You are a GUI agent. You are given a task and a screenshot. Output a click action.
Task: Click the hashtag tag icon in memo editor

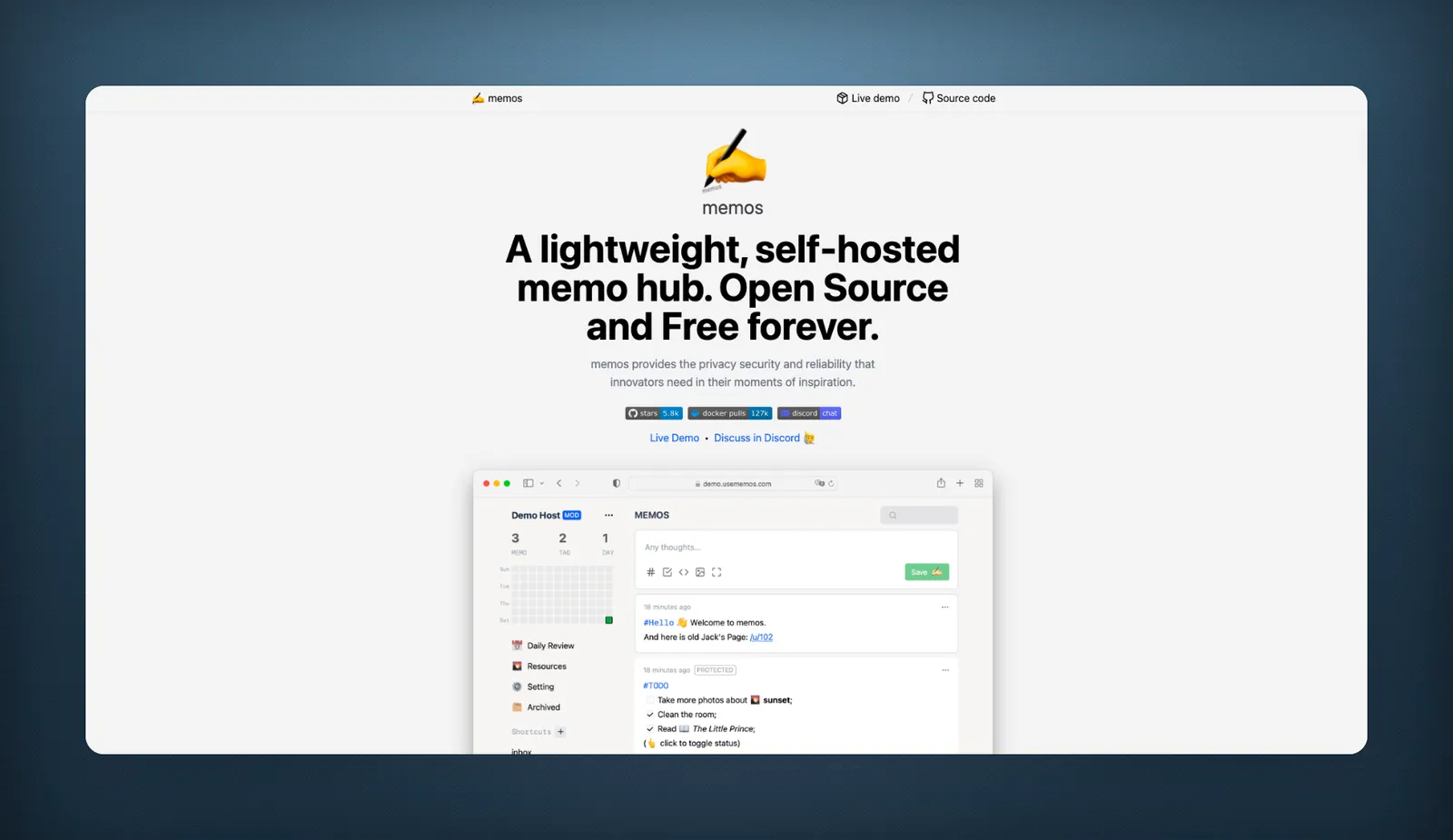[x=650, y=572]
